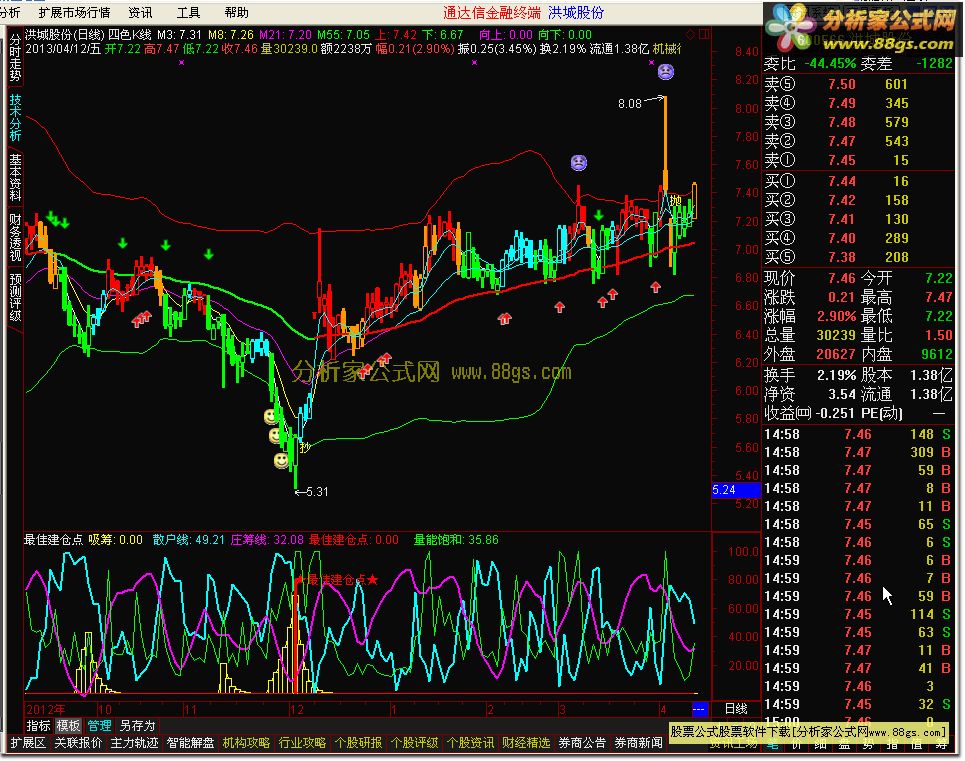This screenshot has height=761, width=965.
Task: Click the 洪城股份 stock name in the title bar
Action: 576,13
